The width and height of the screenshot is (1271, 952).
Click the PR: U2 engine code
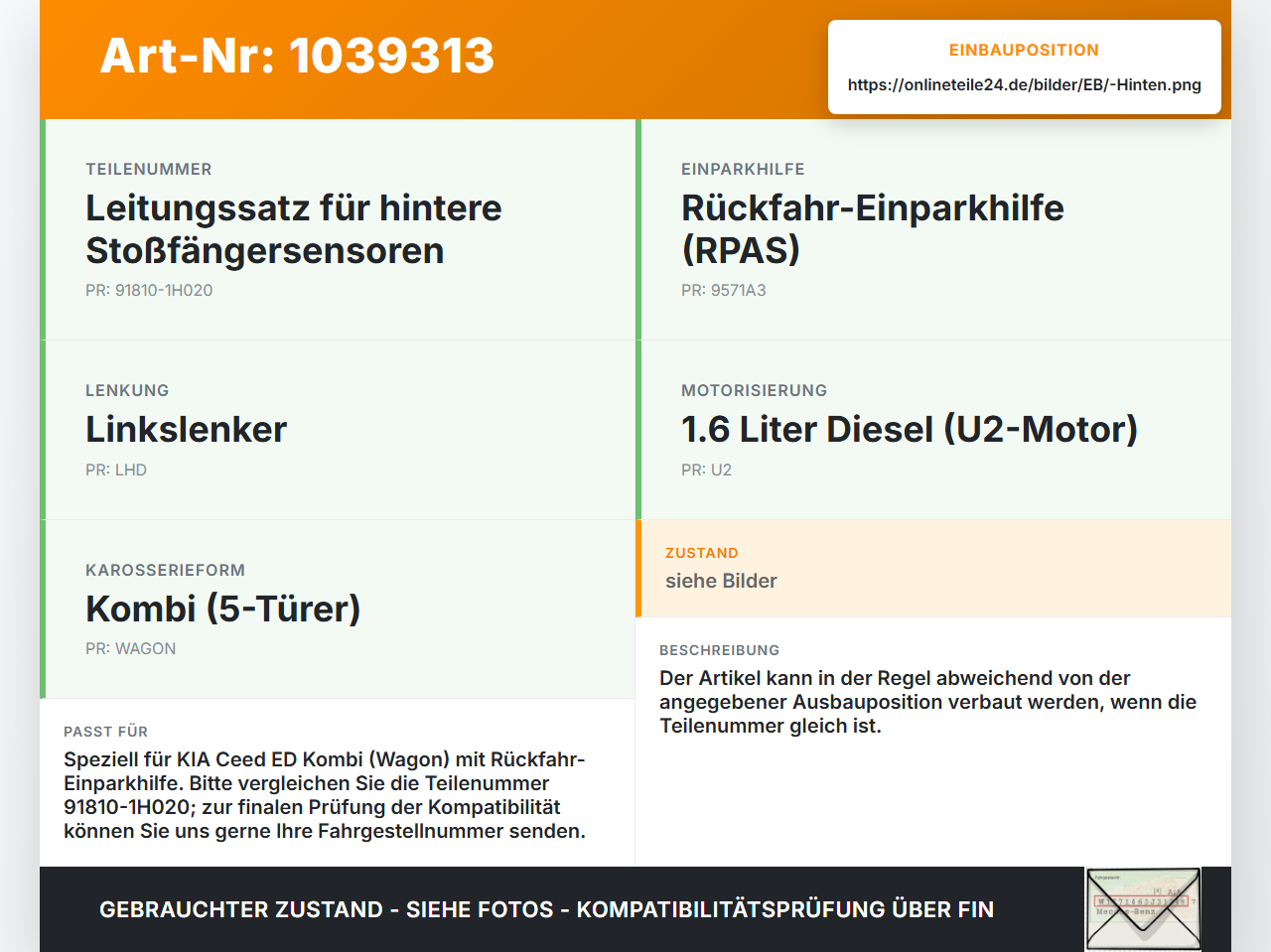[706, 470]
